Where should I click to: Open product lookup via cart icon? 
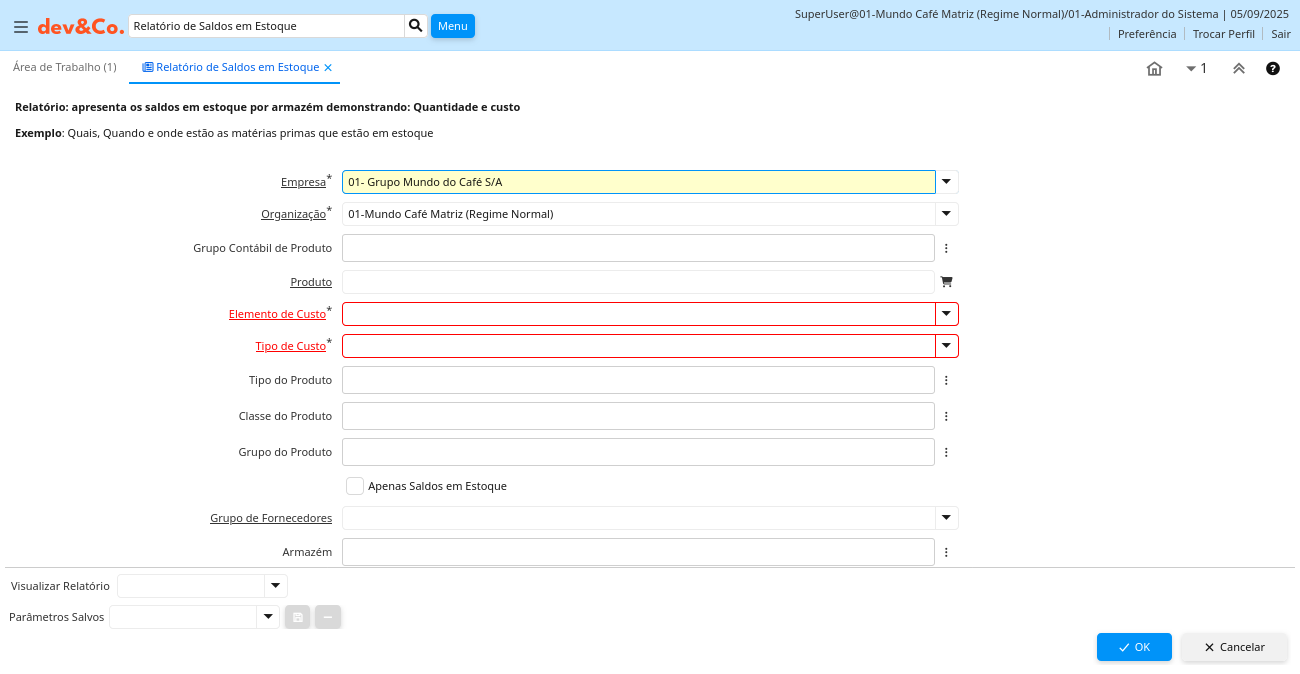pos(946,282)
